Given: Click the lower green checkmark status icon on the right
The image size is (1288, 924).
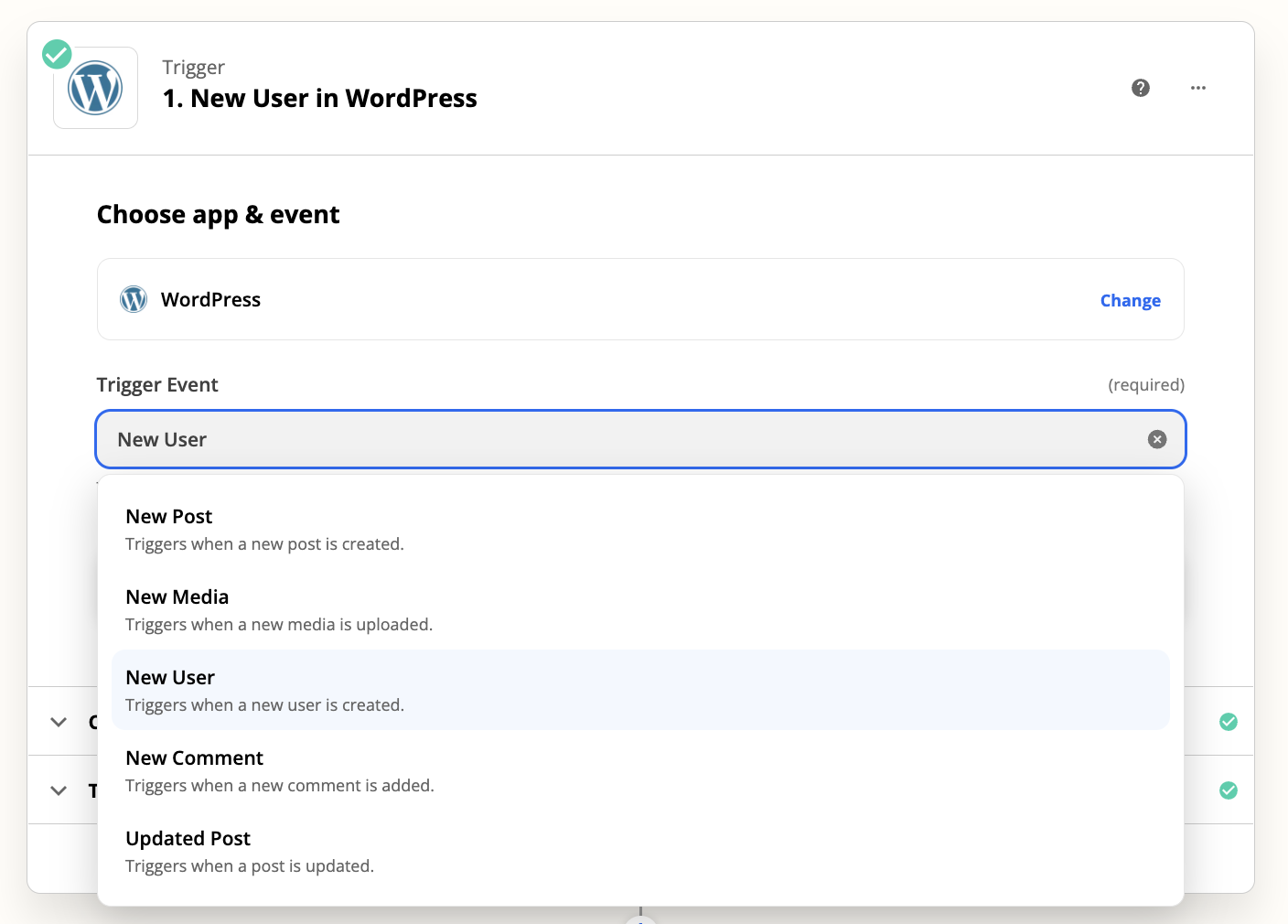Looking at the screenshot, I should point(1229,790).
